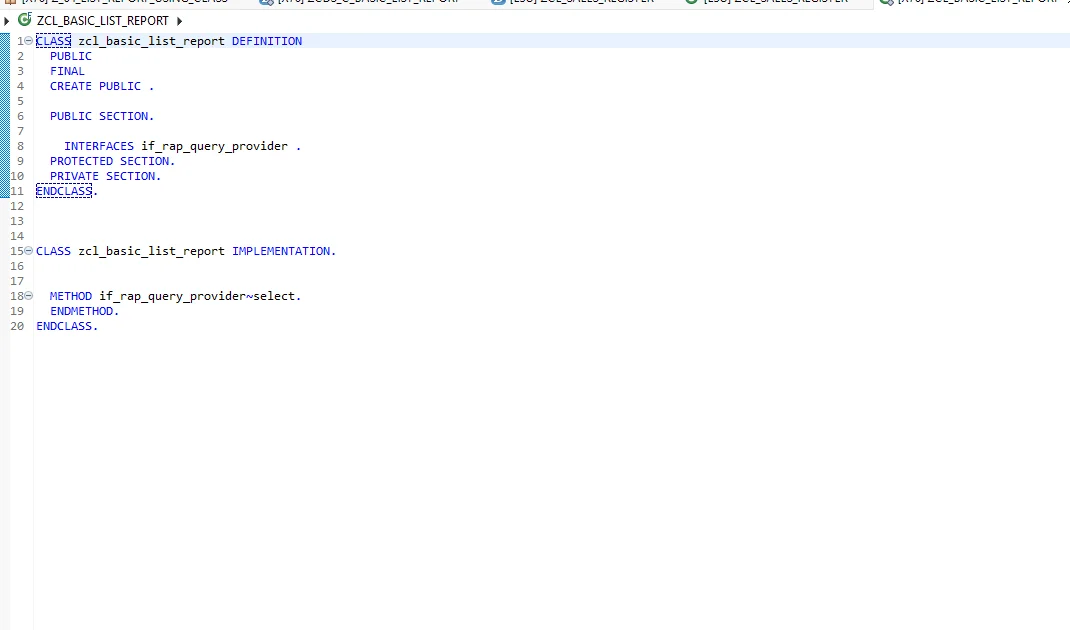The height and width of the screenshot is (630, 1070).
Task: Click zcl_basic_list_report on line 1
Action: [x=151, y=41]
